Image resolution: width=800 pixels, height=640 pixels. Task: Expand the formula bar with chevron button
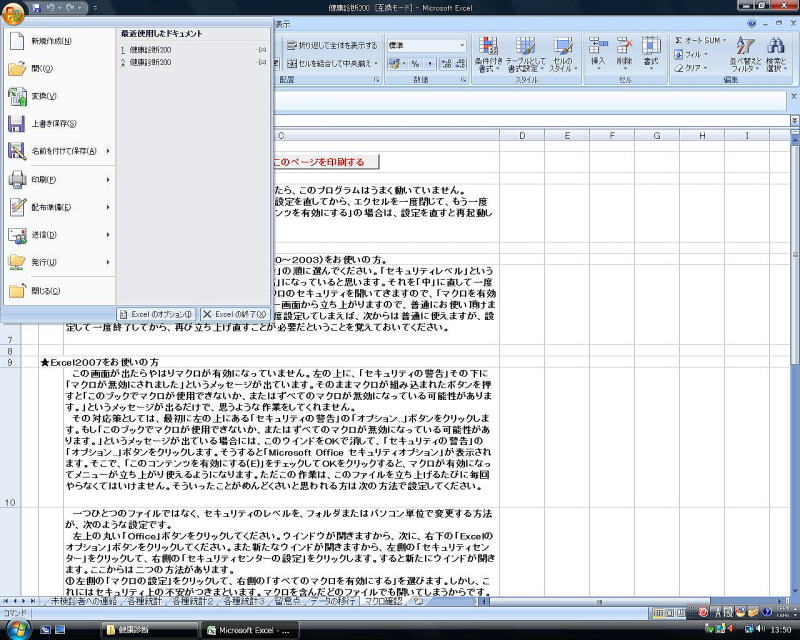coord(794,120)
